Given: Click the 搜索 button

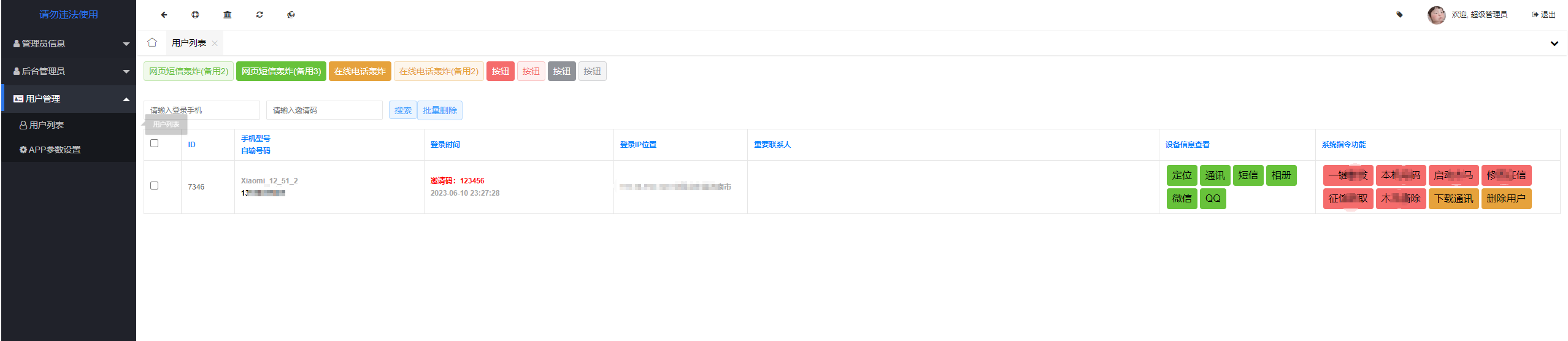Looking at the screenshot, I should pos(402,110).
